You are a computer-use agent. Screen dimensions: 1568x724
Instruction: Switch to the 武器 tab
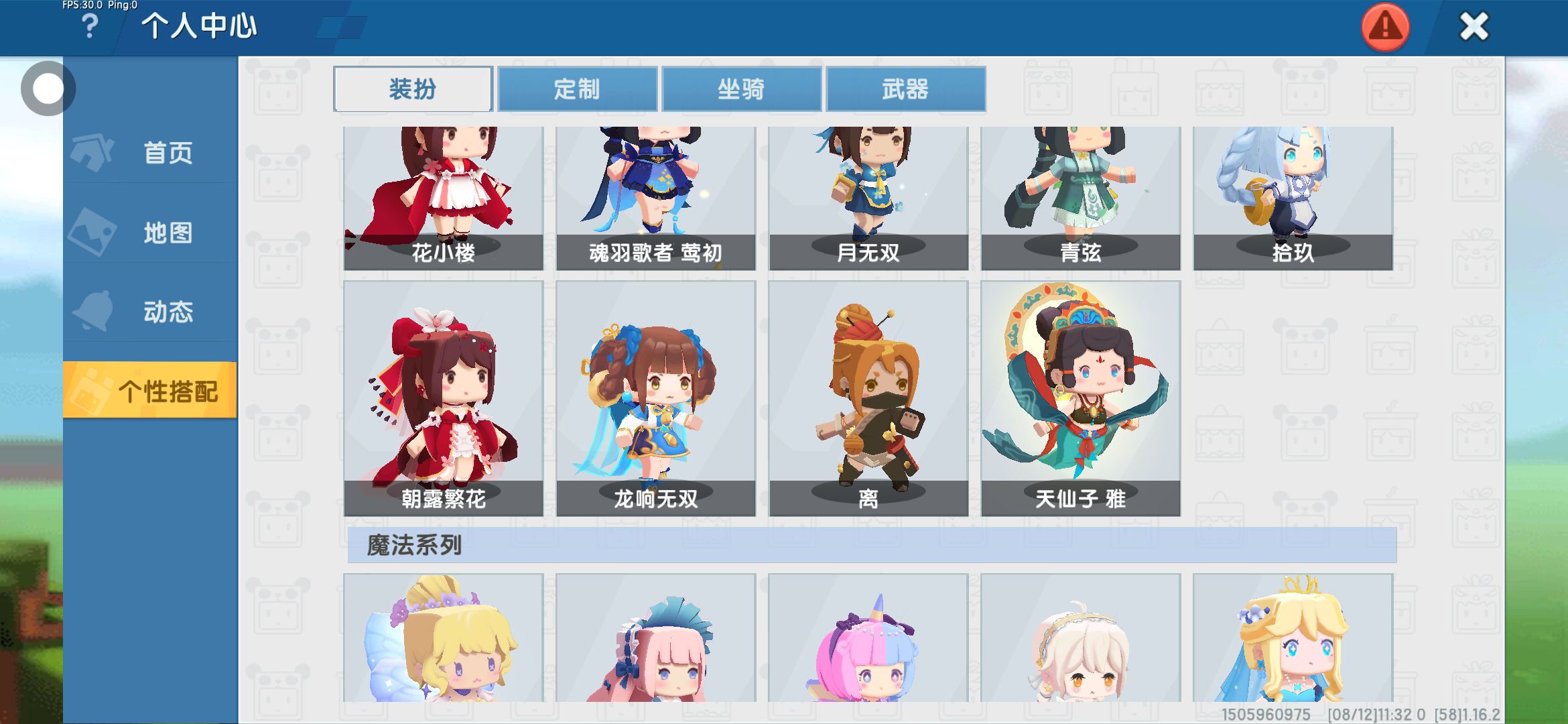click(905, 88)
